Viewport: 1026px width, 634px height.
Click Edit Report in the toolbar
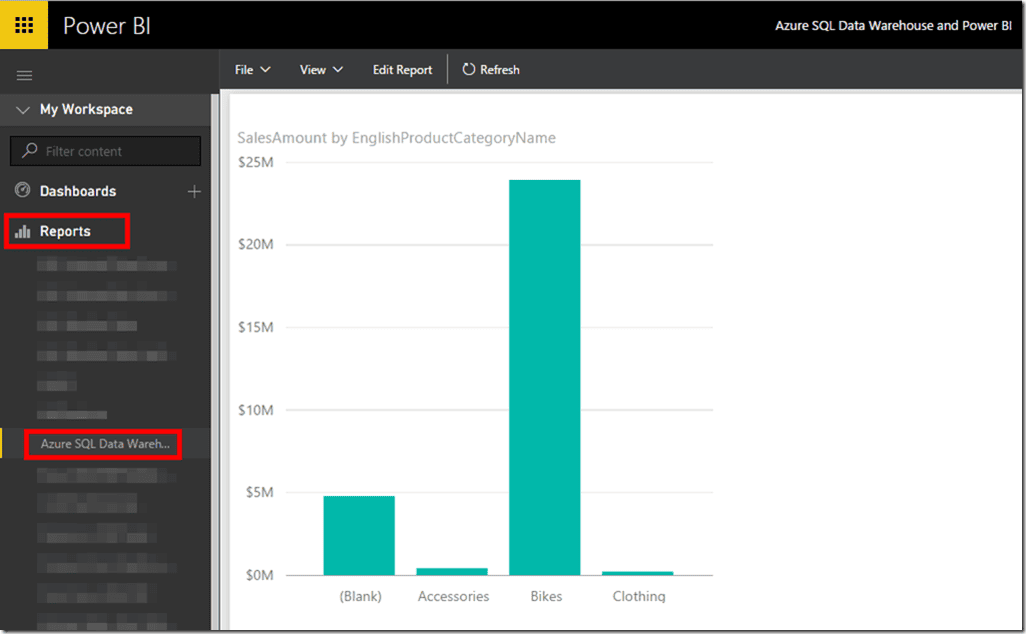(402, 69)
